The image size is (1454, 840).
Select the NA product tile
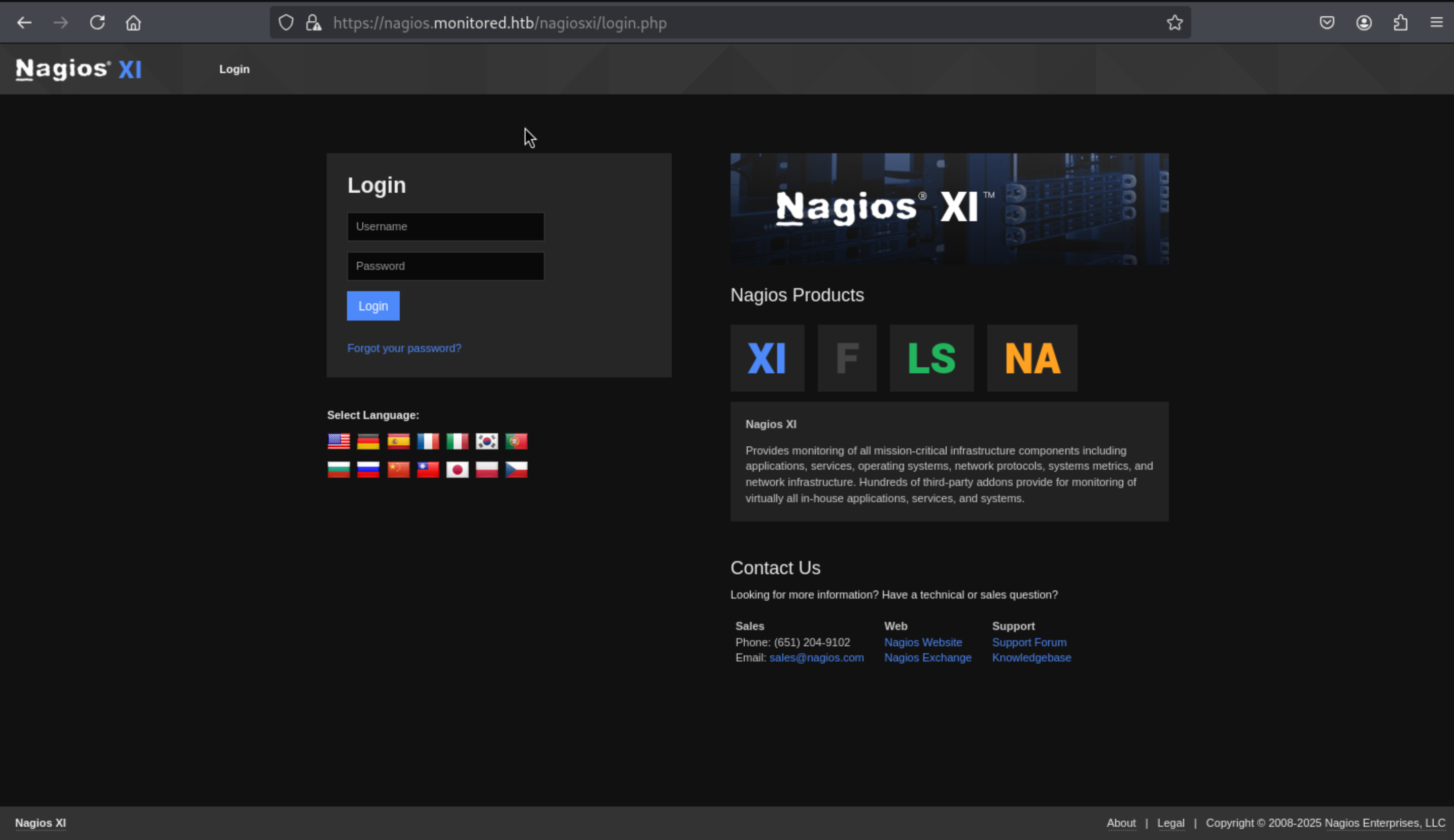[1031, 358]
